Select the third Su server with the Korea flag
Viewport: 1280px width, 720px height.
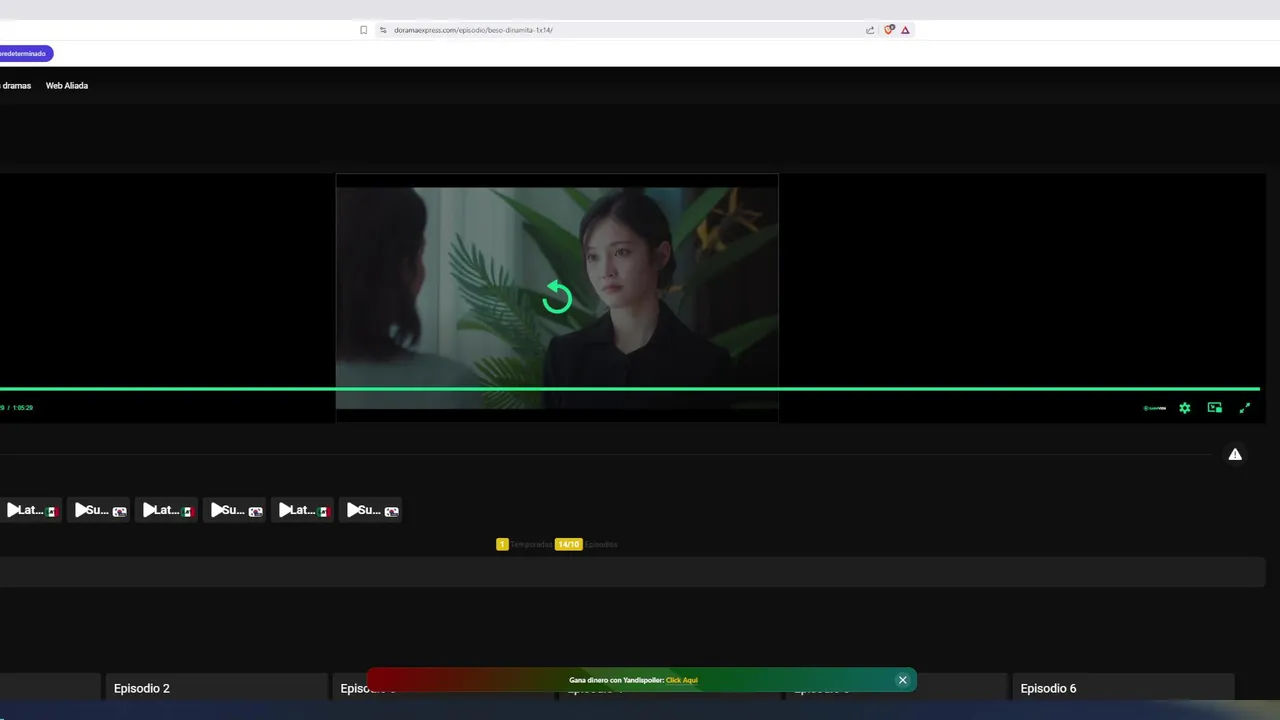pos(370,510)
